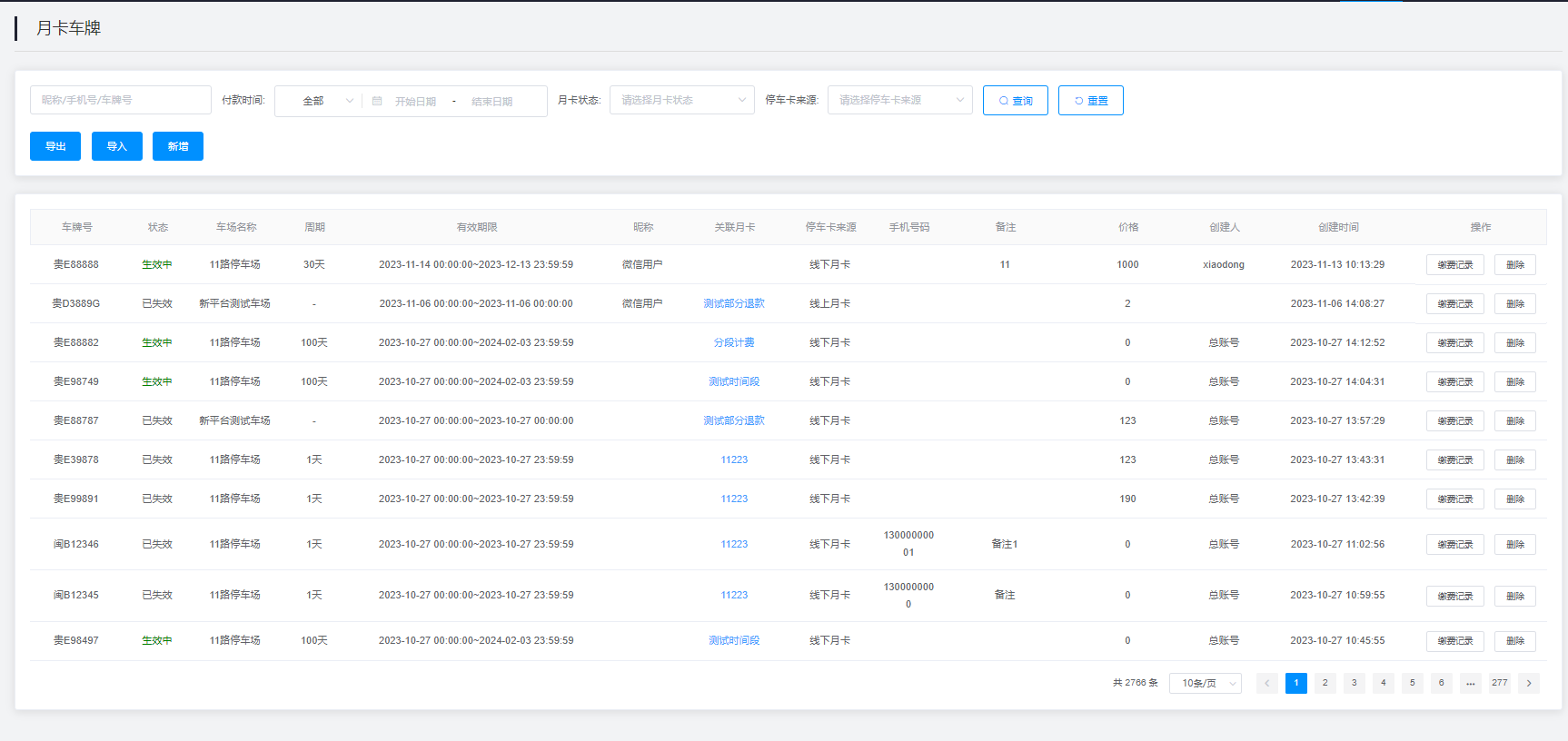Click the calendar icon in date range
This screenshot has width=1568, height=741.
pos(377,101)
